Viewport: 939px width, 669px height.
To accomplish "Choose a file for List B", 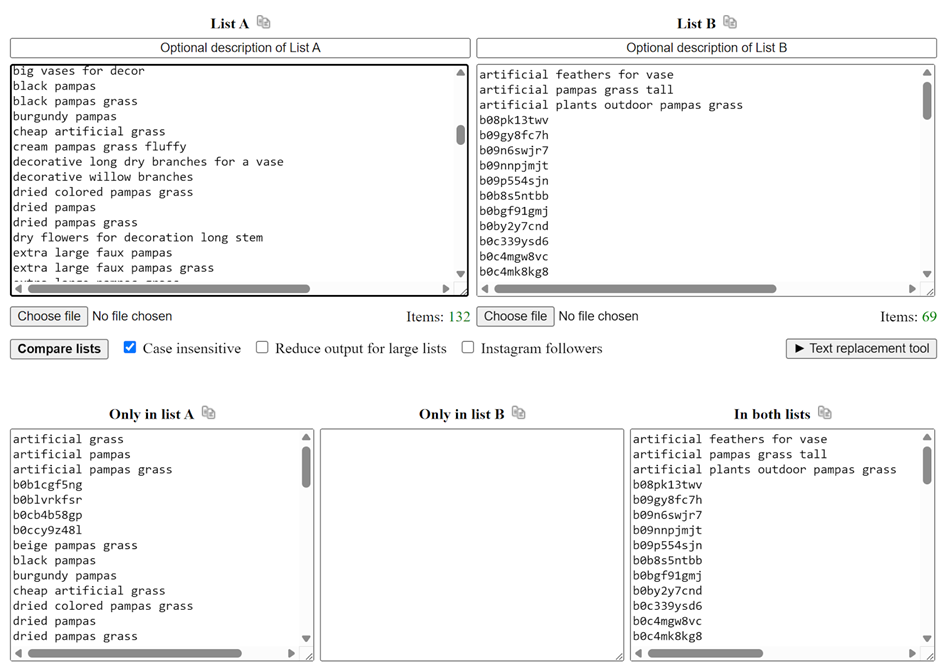I will click(515, 316).
